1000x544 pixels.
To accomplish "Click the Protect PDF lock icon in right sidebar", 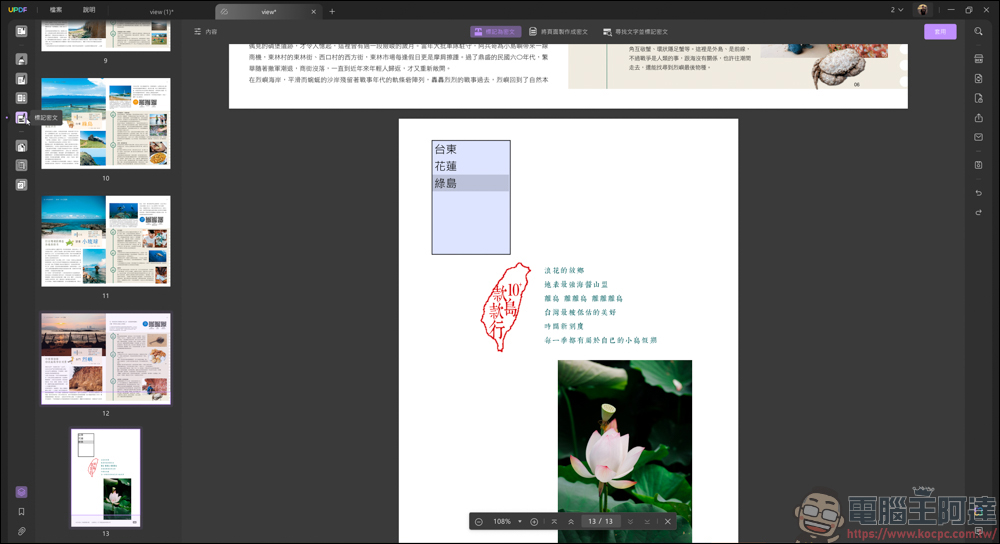I will (978, 98).
